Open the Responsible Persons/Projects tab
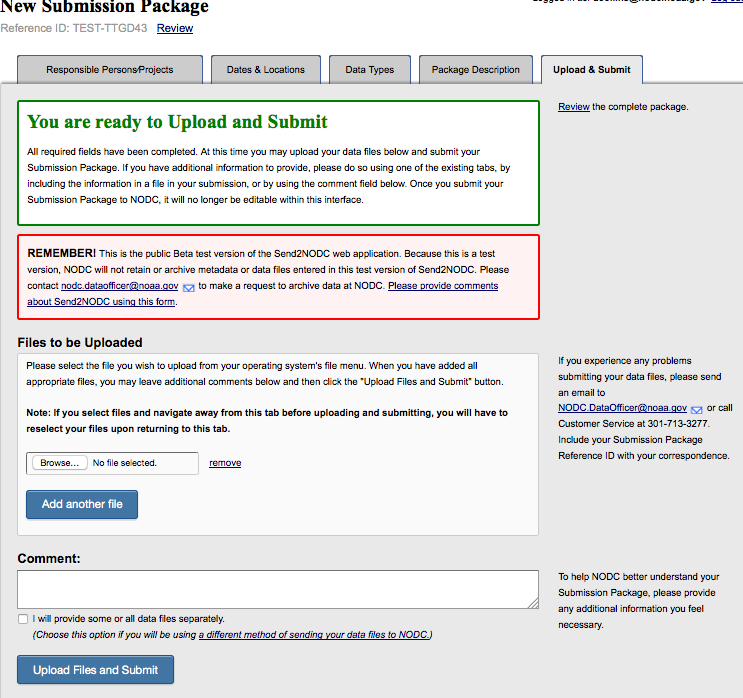 pyautogui.click(x=110, y=70)
